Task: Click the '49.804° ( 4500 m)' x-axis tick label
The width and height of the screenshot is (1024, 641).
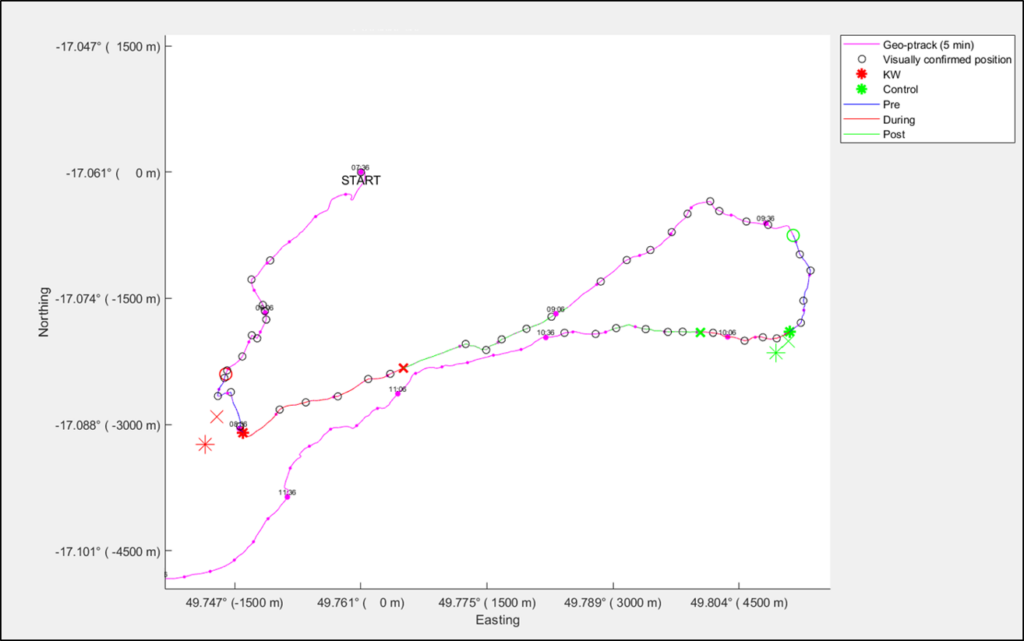Action: coord(739,602)
